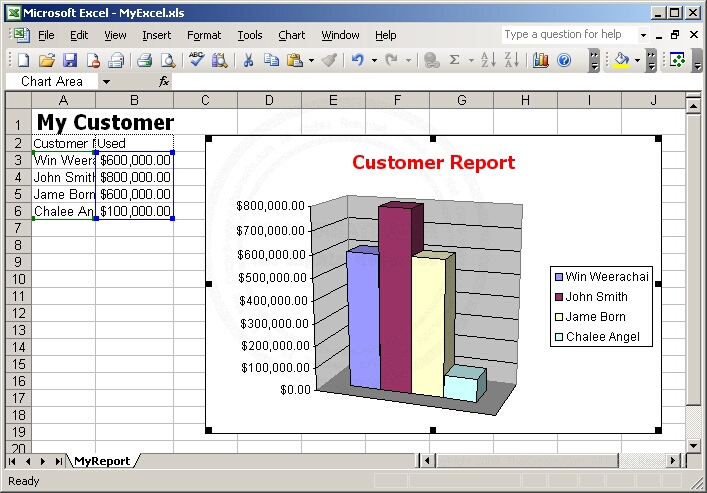
Task: Go to next sheet tab arrow
Action: (x=43, y=461)
